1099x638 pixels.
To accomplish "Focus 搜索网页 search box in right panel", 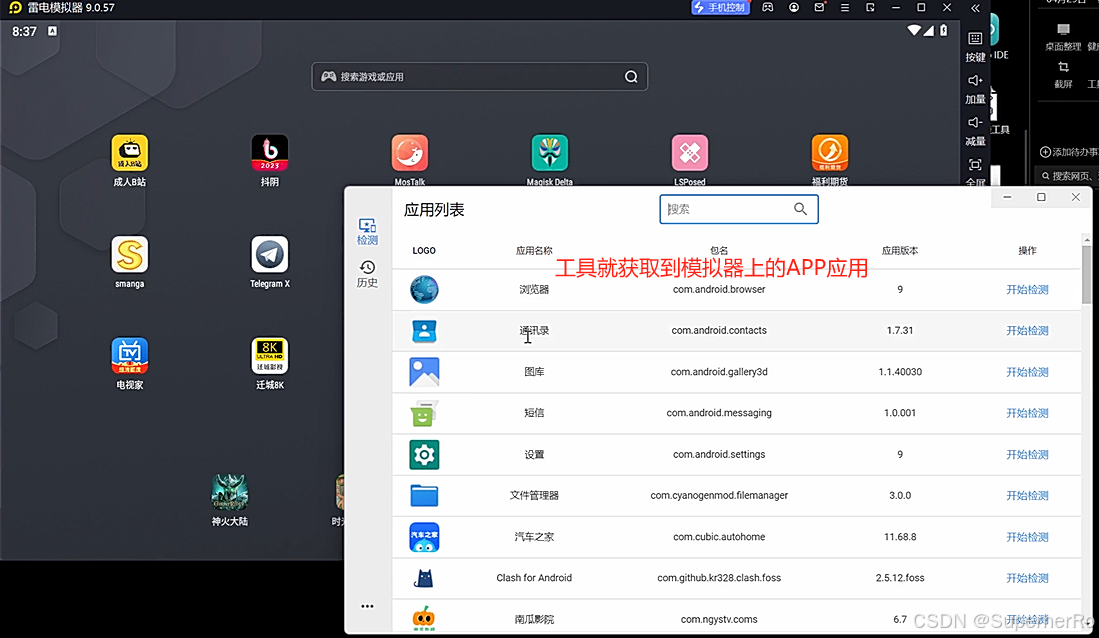I will (1066, 176).
